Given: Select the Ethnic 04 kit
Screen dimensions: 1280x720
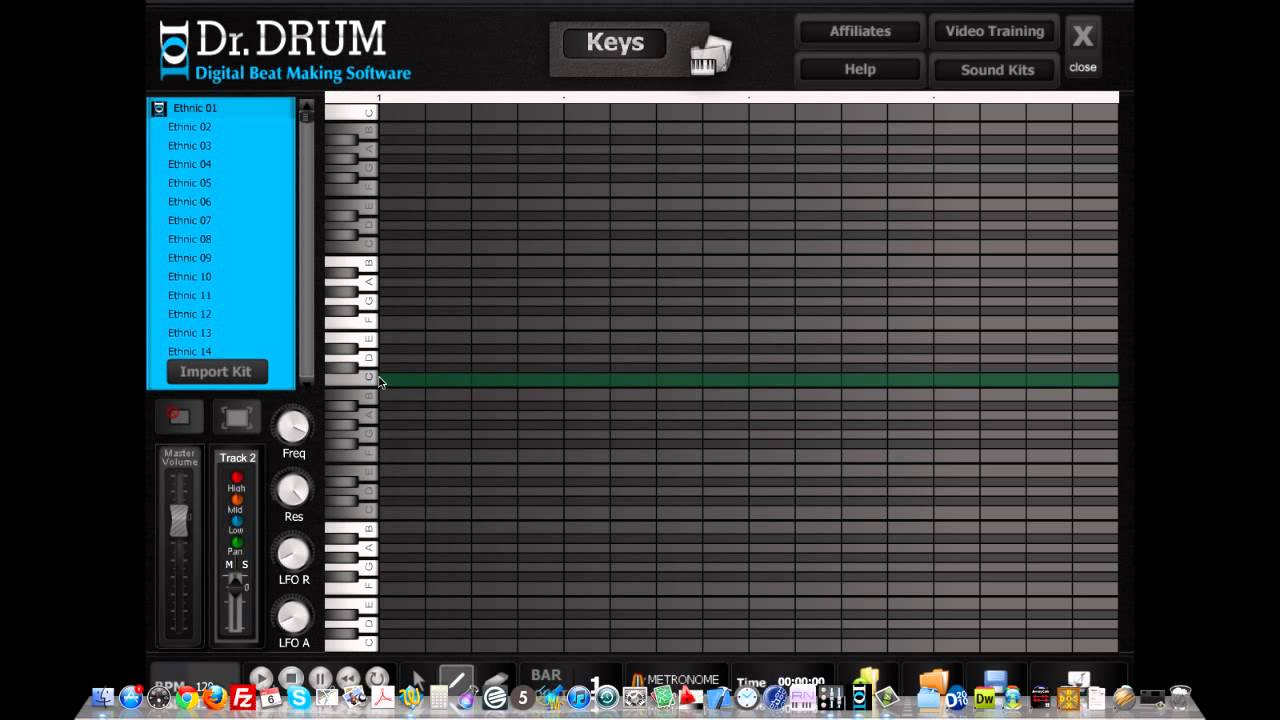Looking at the screenshot, I should tap(189, 164).
